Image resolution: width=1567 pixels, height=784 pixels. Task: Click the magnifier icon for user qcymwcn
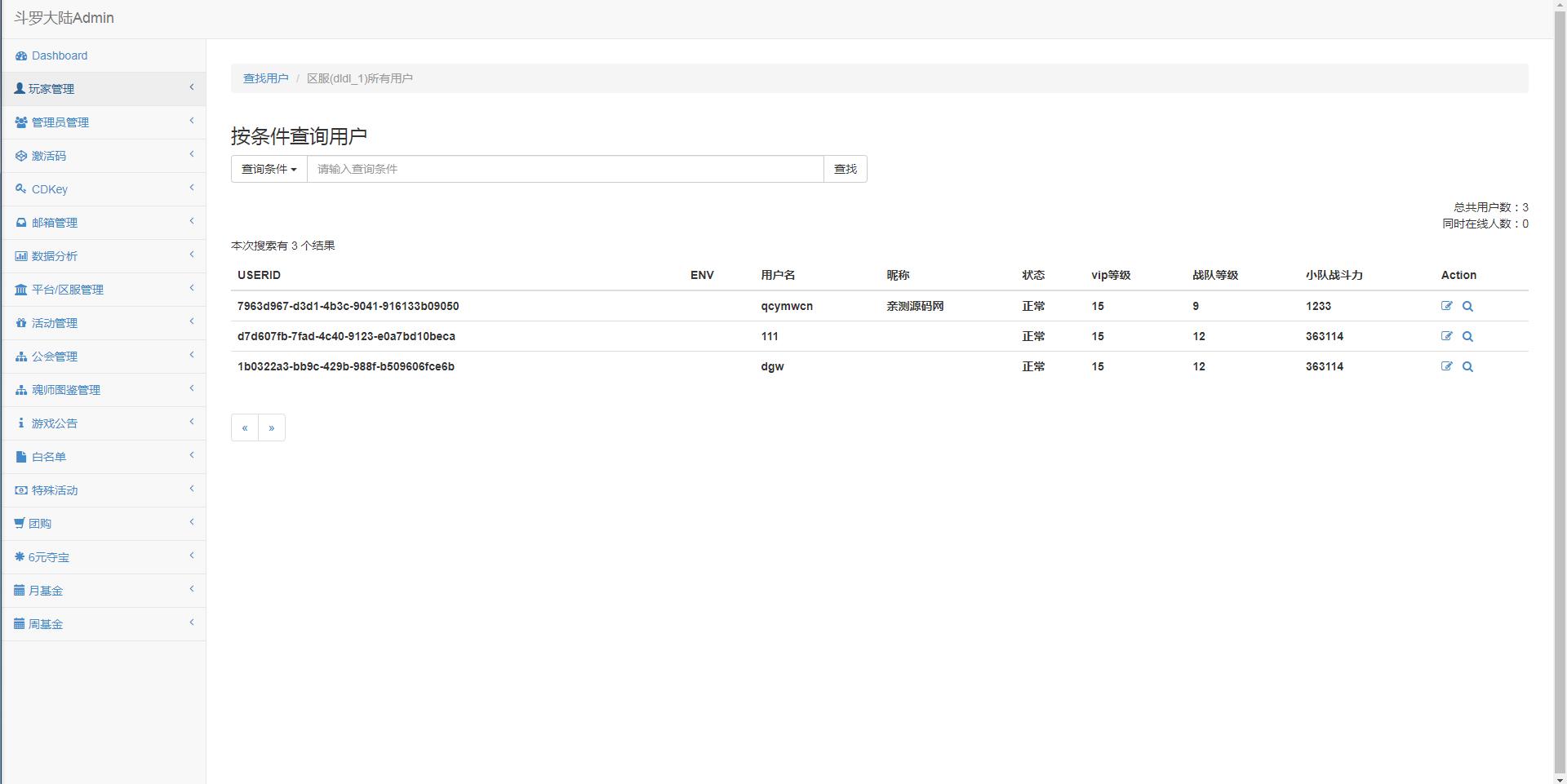1467,307
